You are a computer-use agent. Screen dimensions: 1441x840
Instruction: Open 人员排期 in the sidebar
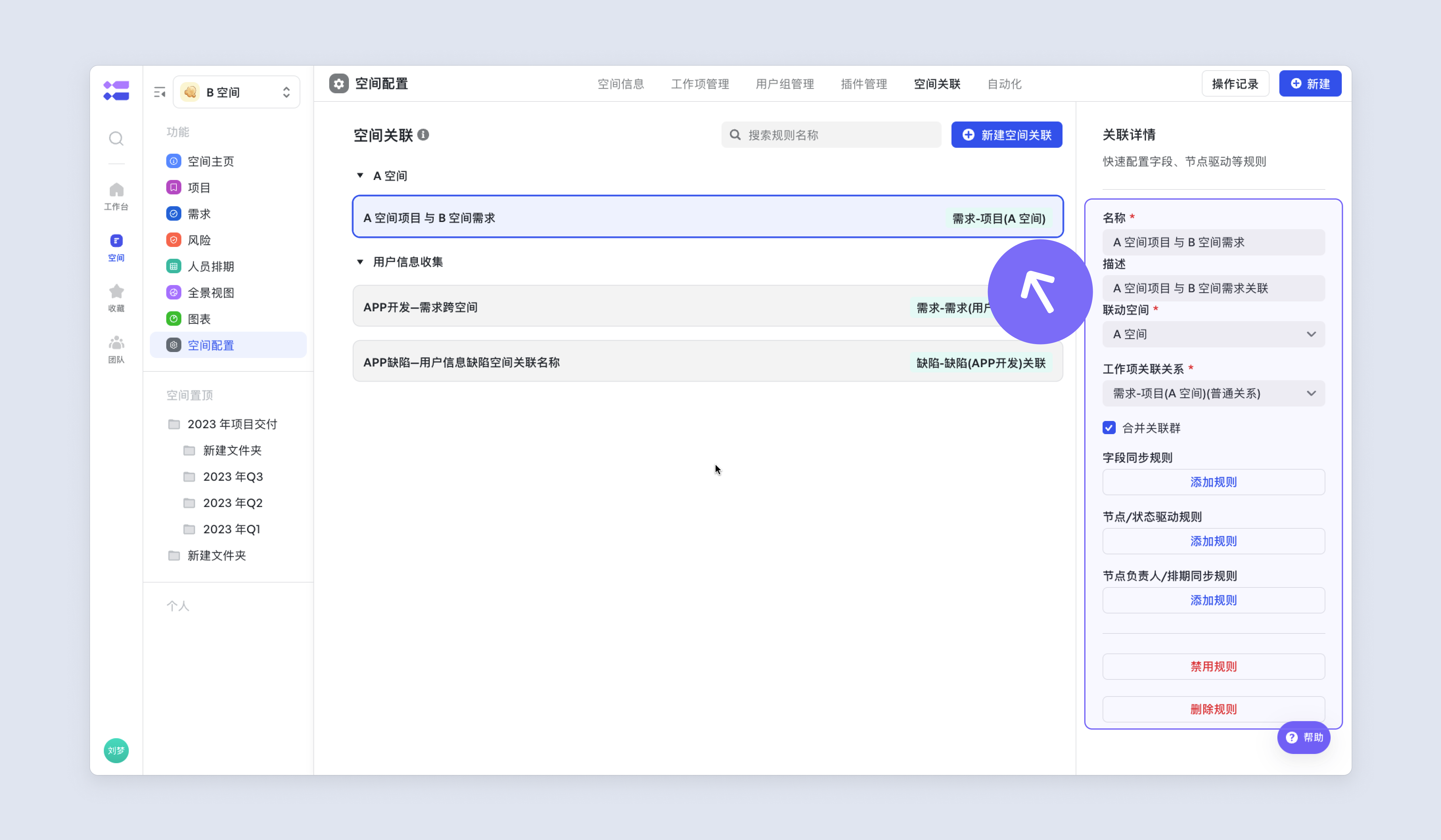click(228, 266)
